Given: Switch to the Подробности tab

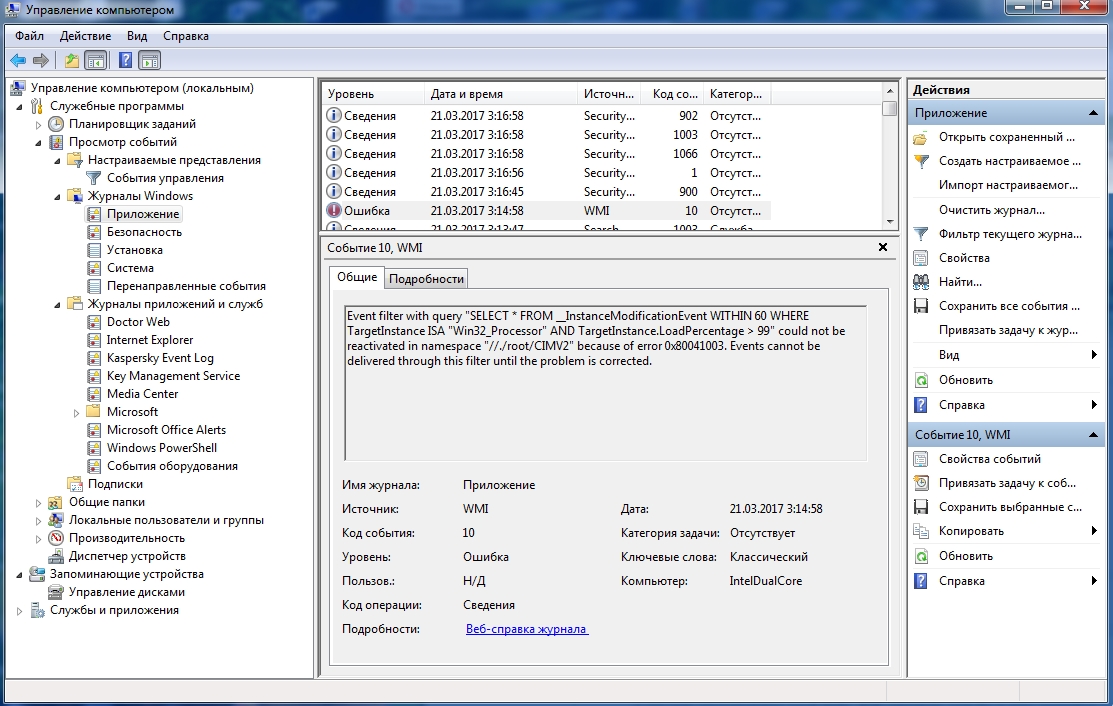Looking at the screenshot, I should [x=427, y=279].
